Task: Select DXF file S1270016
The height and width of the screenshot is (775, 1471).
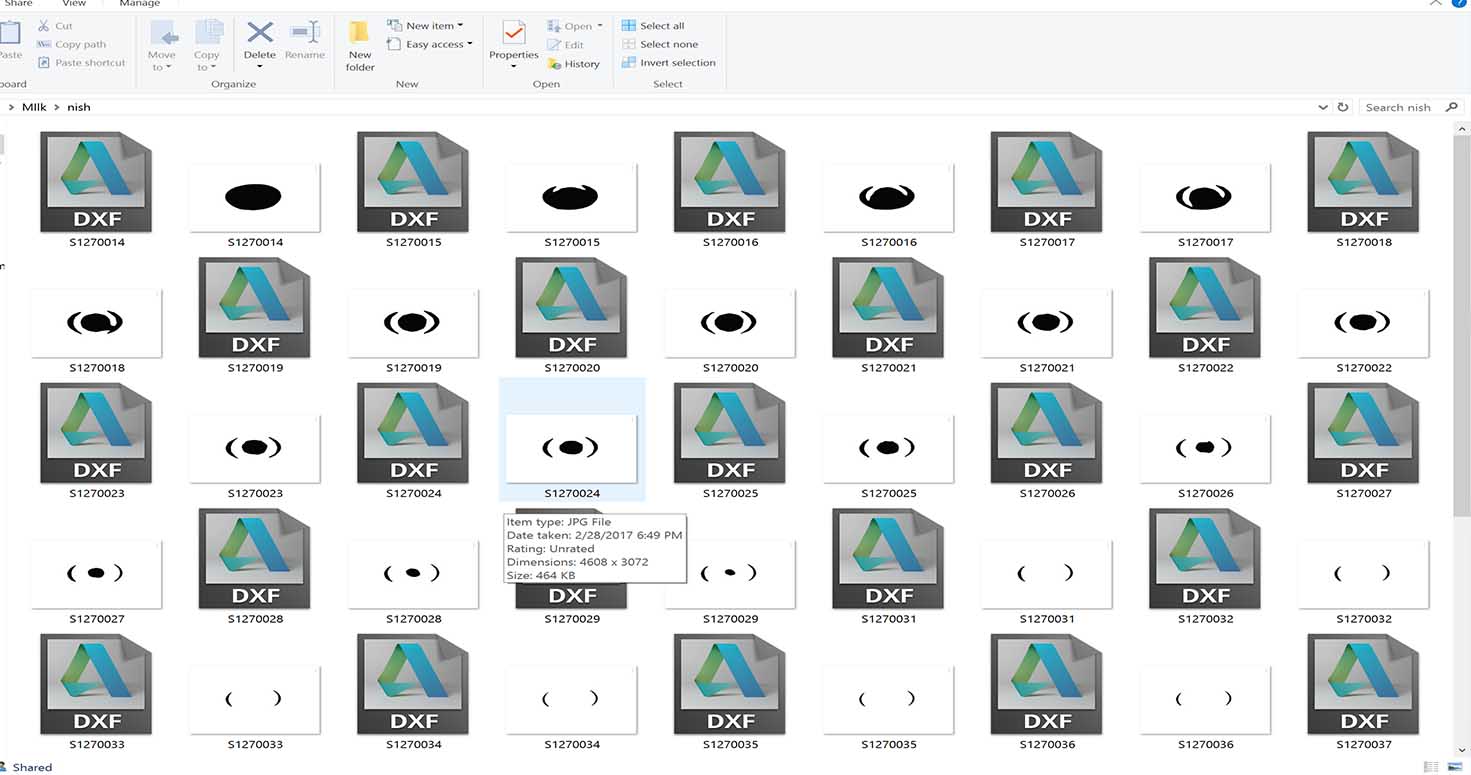Action: coord(730,190)
